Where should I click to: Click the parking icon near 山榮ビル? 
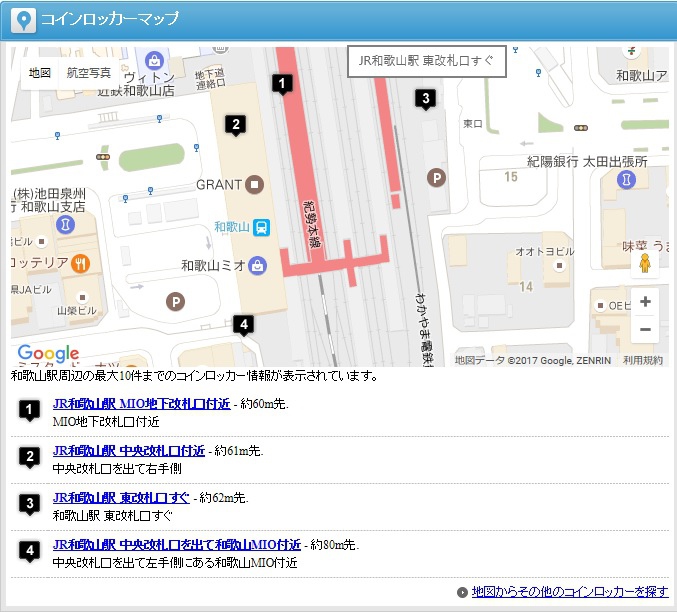176,301
